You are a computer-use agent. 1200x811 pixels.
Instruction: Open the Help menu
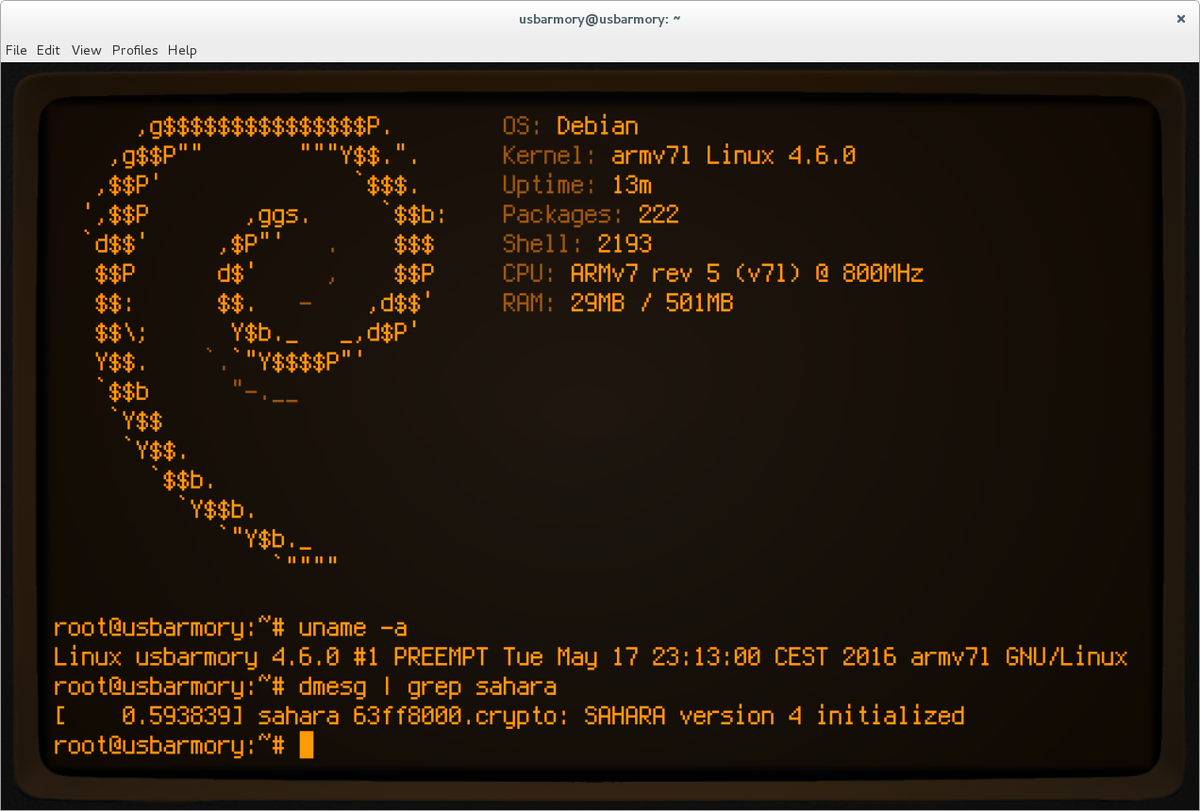[182, 50]
